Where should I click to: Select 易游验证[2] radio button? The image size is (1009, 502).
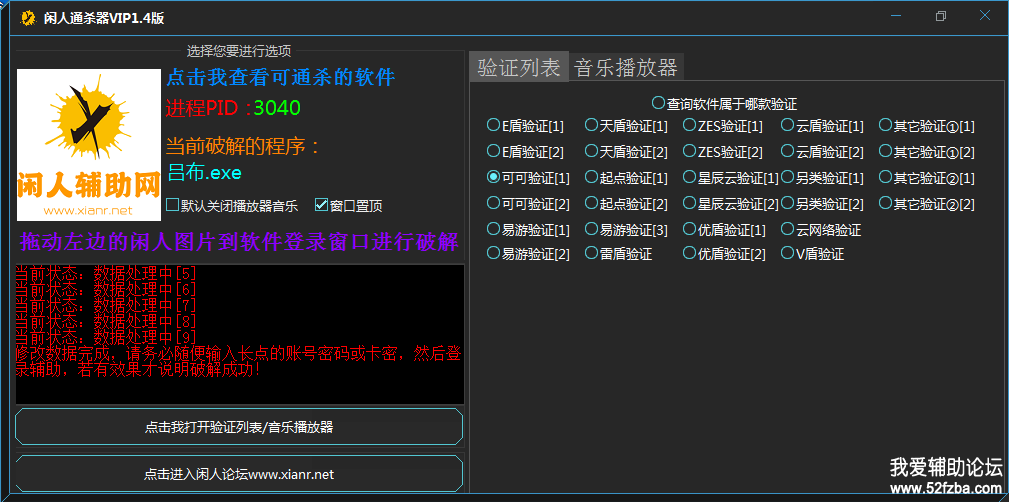[529, 254]
